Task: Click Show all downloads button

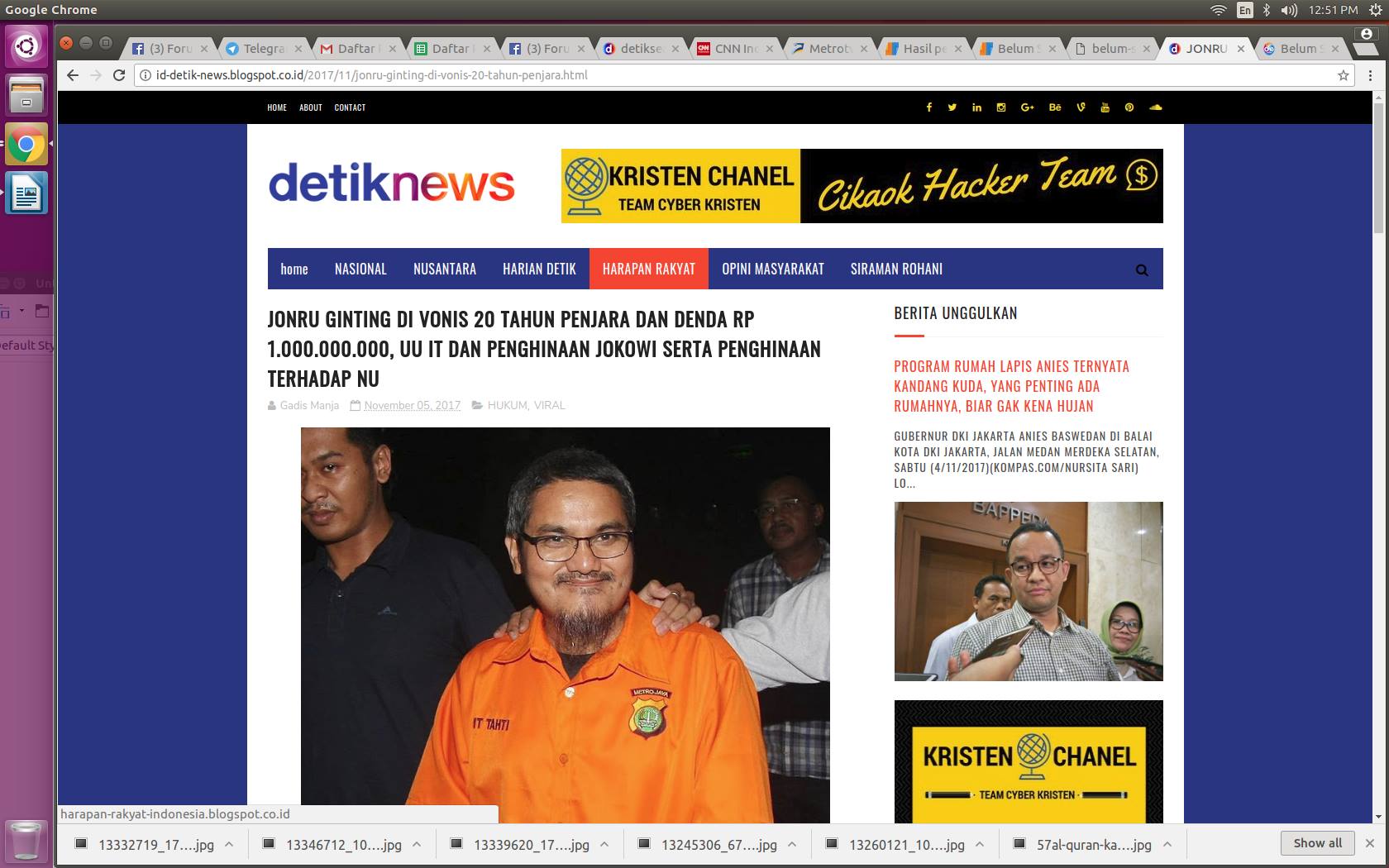Action: (x=1317, y=843)
